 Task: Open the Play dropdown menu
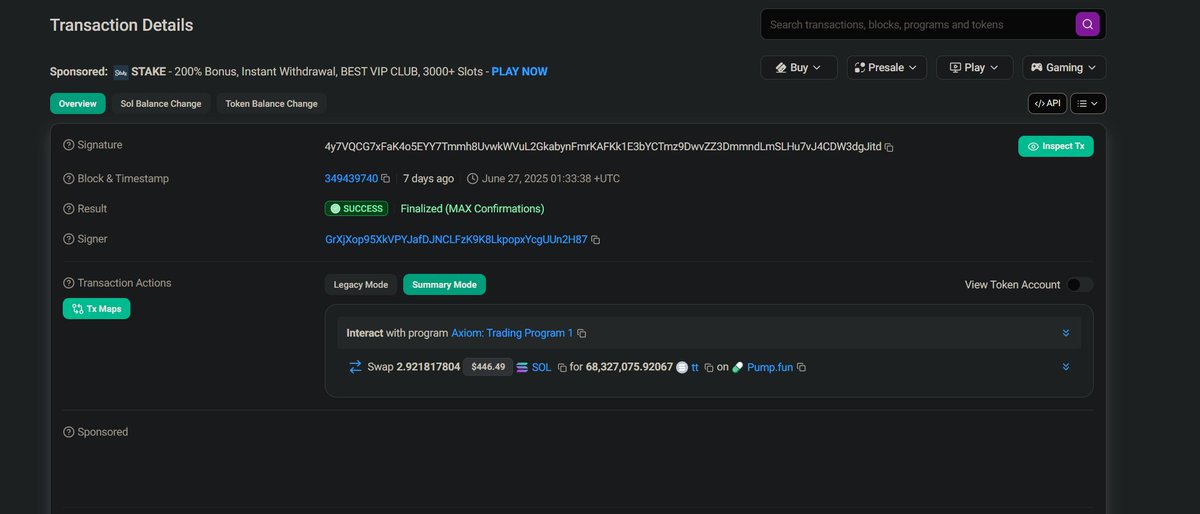click(x=974, y=67)
